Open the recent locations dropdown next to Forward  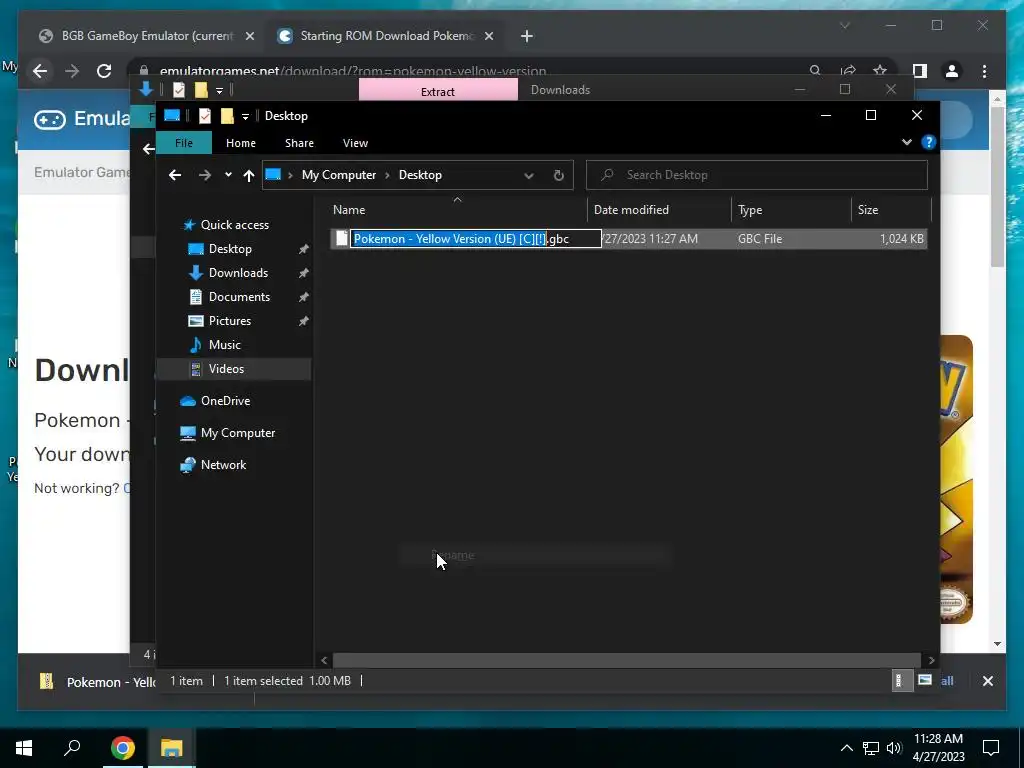228,175
